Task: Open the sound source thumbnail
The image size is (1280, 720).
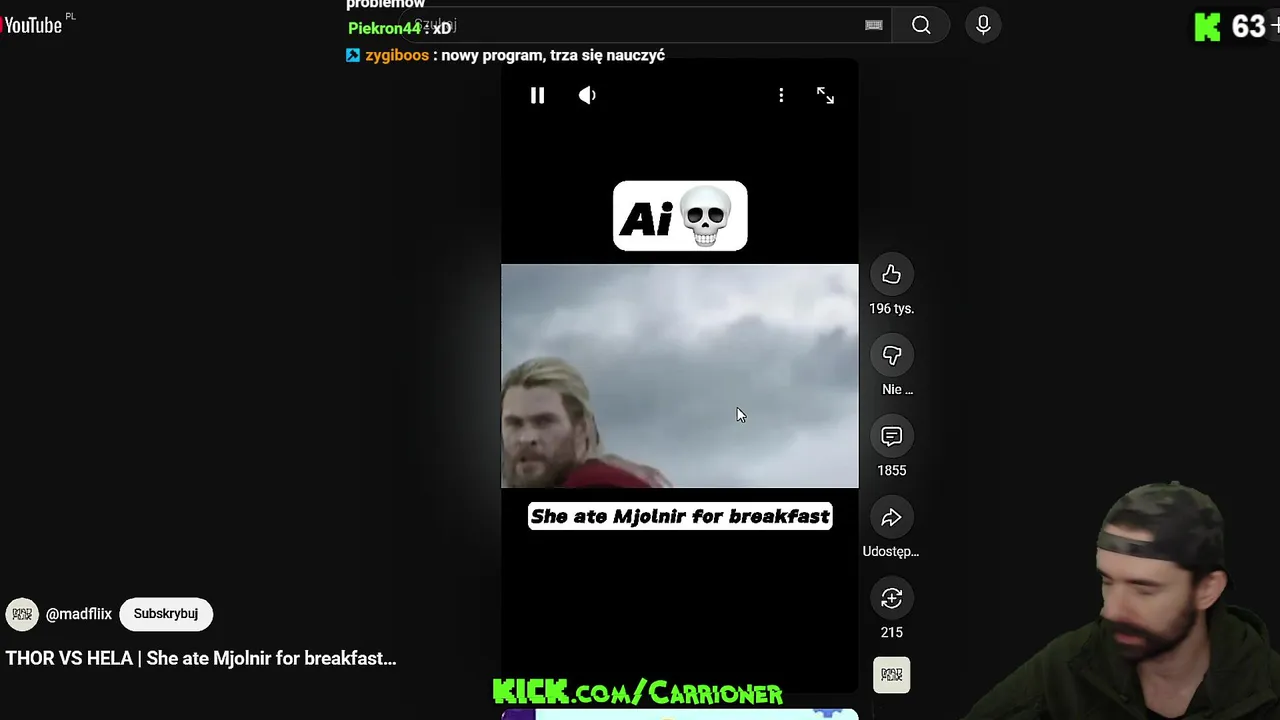Action: 891,675
